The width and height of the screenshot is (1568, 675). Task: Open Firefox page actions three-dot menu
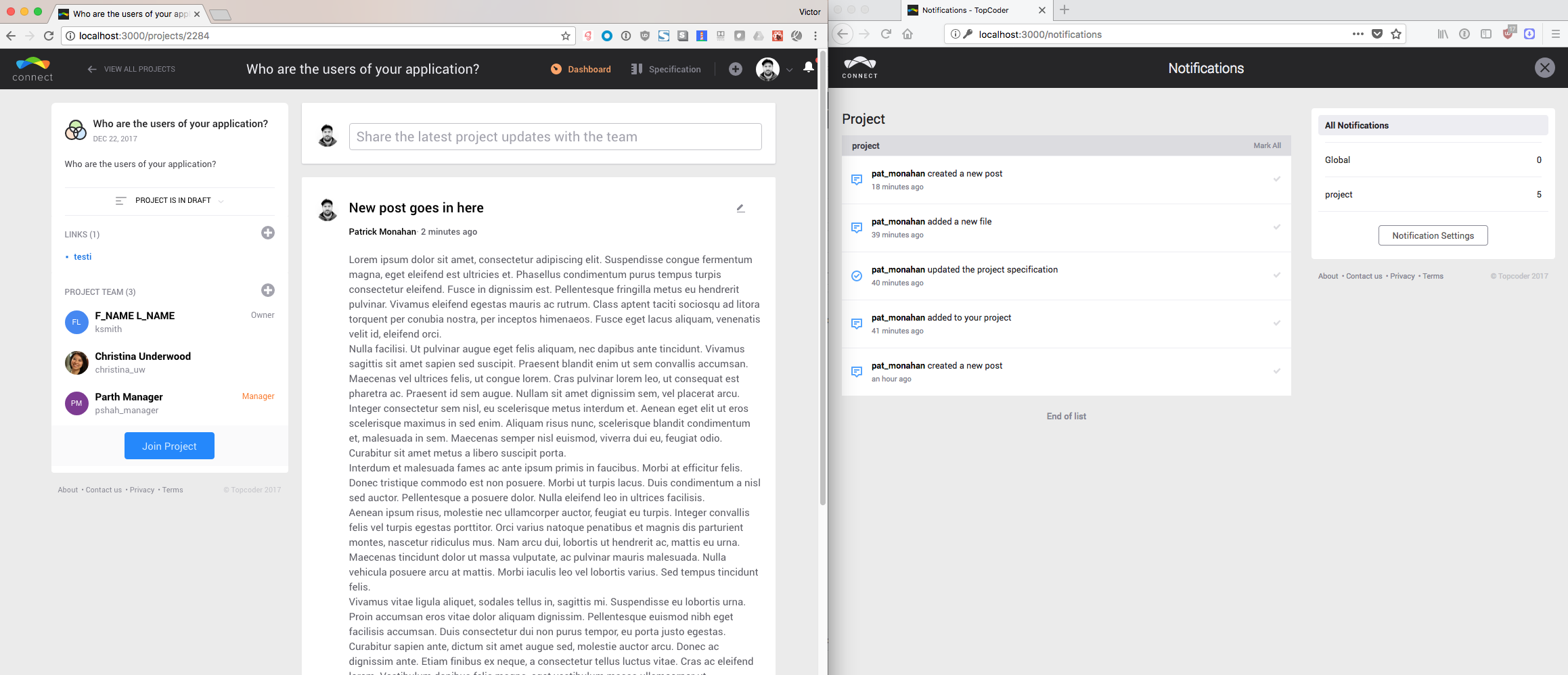(1358, 34)
